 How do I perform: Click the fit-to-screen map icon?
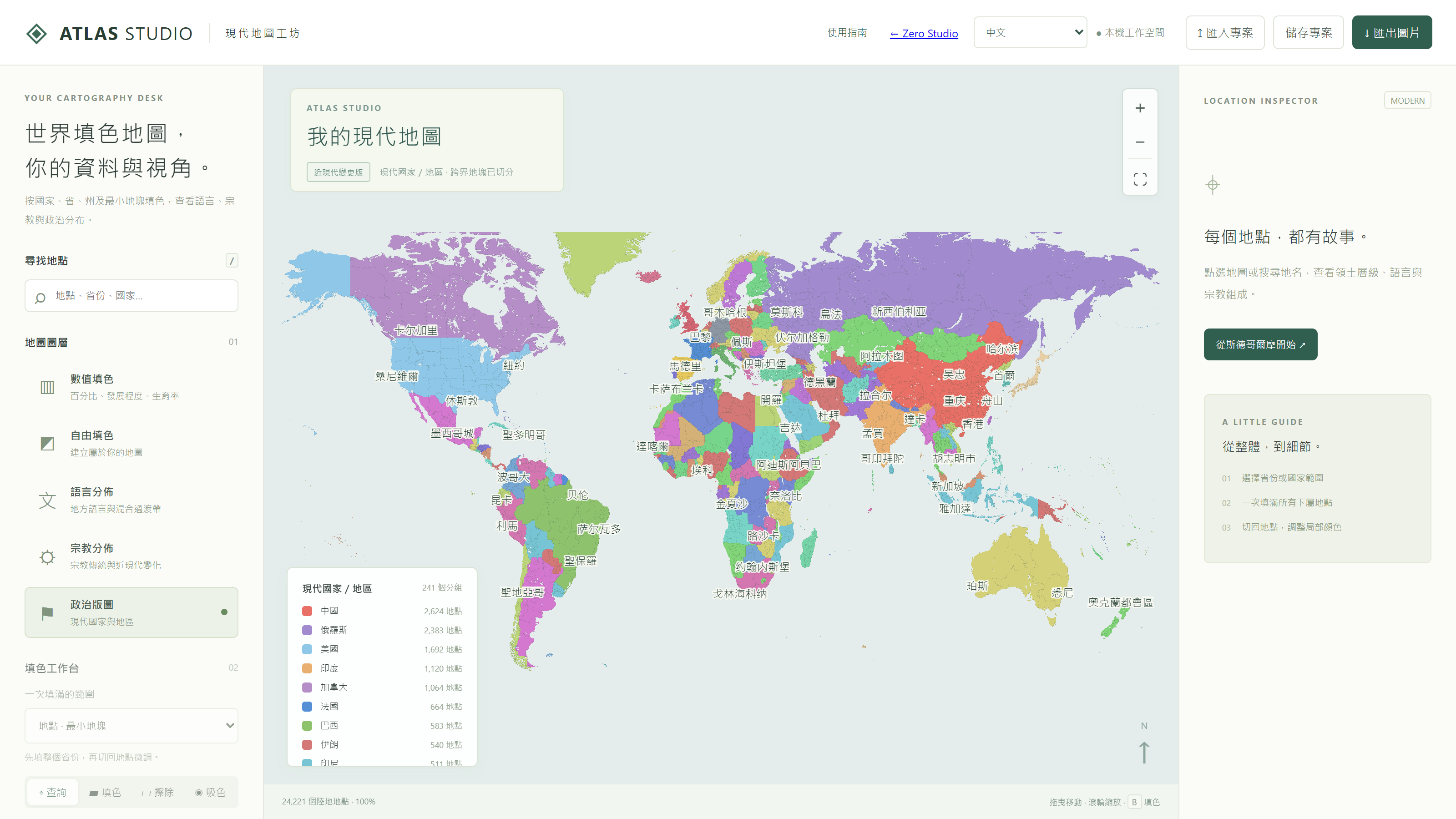point(1140,179)
